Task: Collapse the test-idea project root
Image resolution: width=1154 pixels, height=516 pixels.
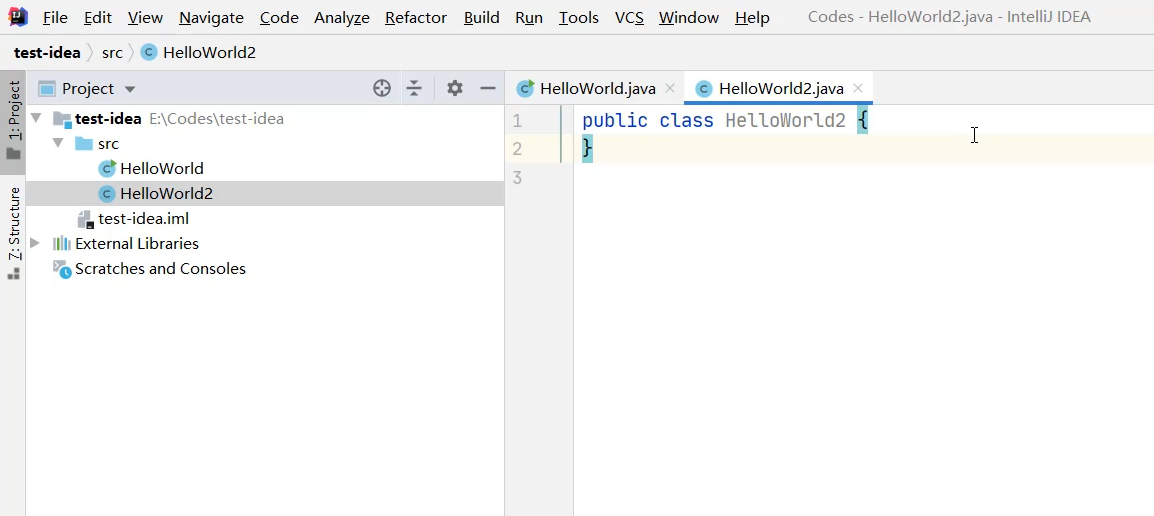Action: coord(37,118)
